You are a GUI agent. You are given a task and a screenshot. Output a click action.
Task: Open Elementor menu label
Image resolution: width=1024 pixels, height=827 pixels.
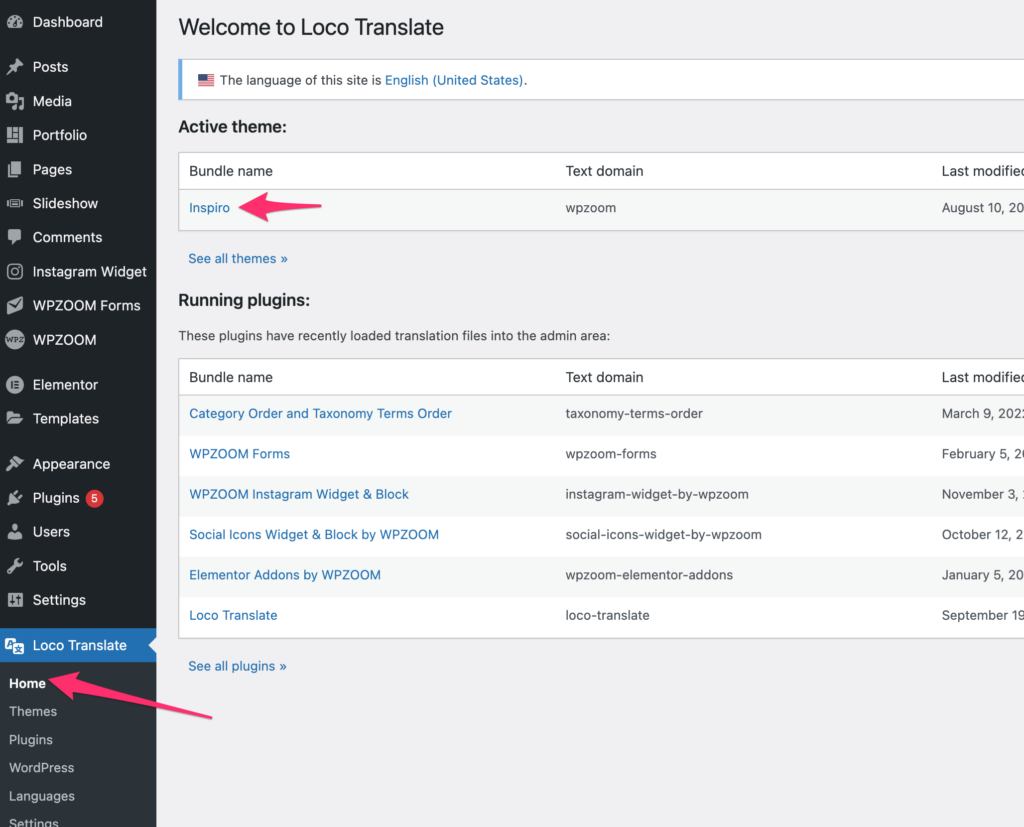(x=65, y=385)
